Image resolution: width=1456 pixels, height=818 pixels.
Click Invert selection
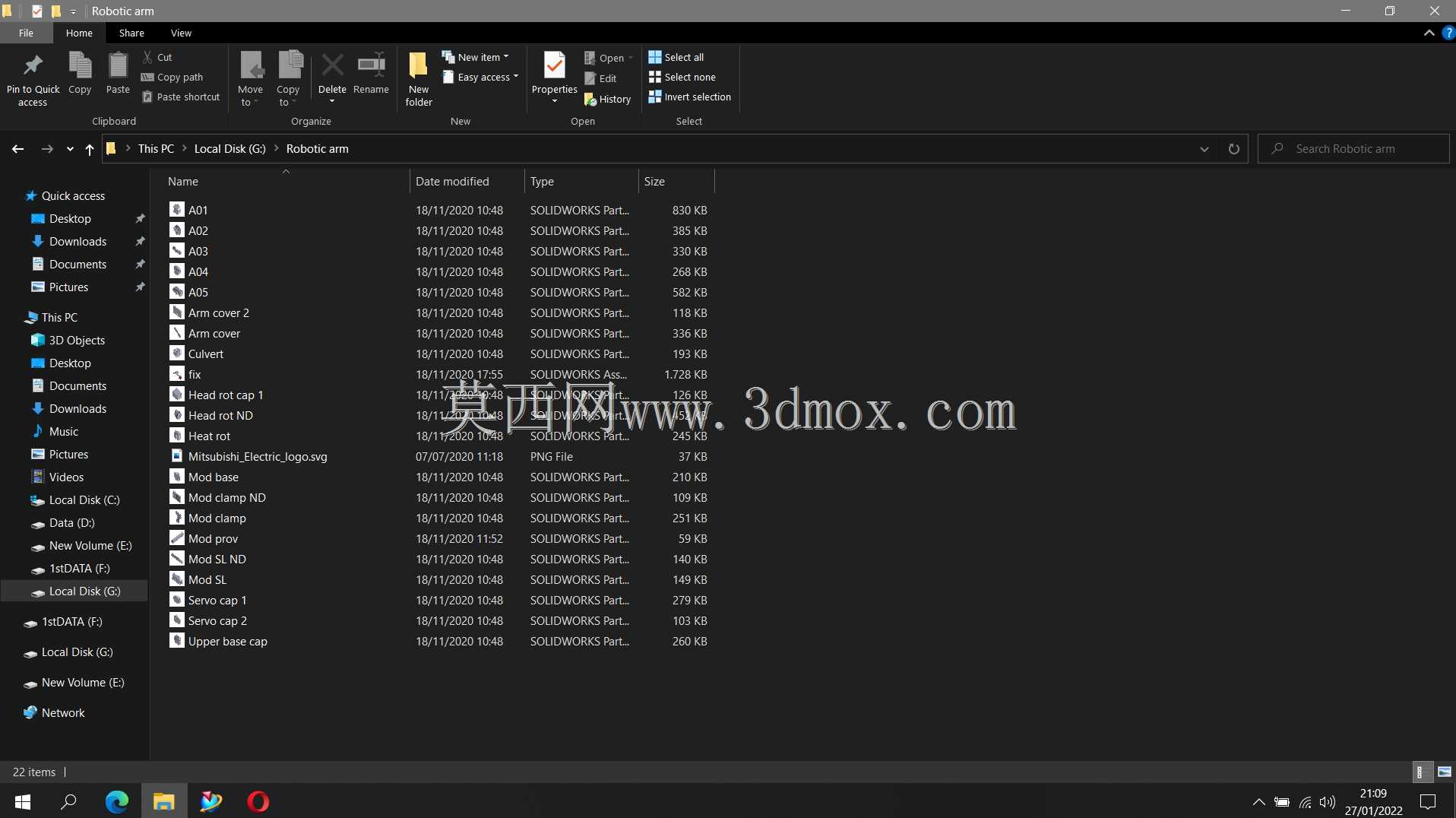tap(690, 97)
